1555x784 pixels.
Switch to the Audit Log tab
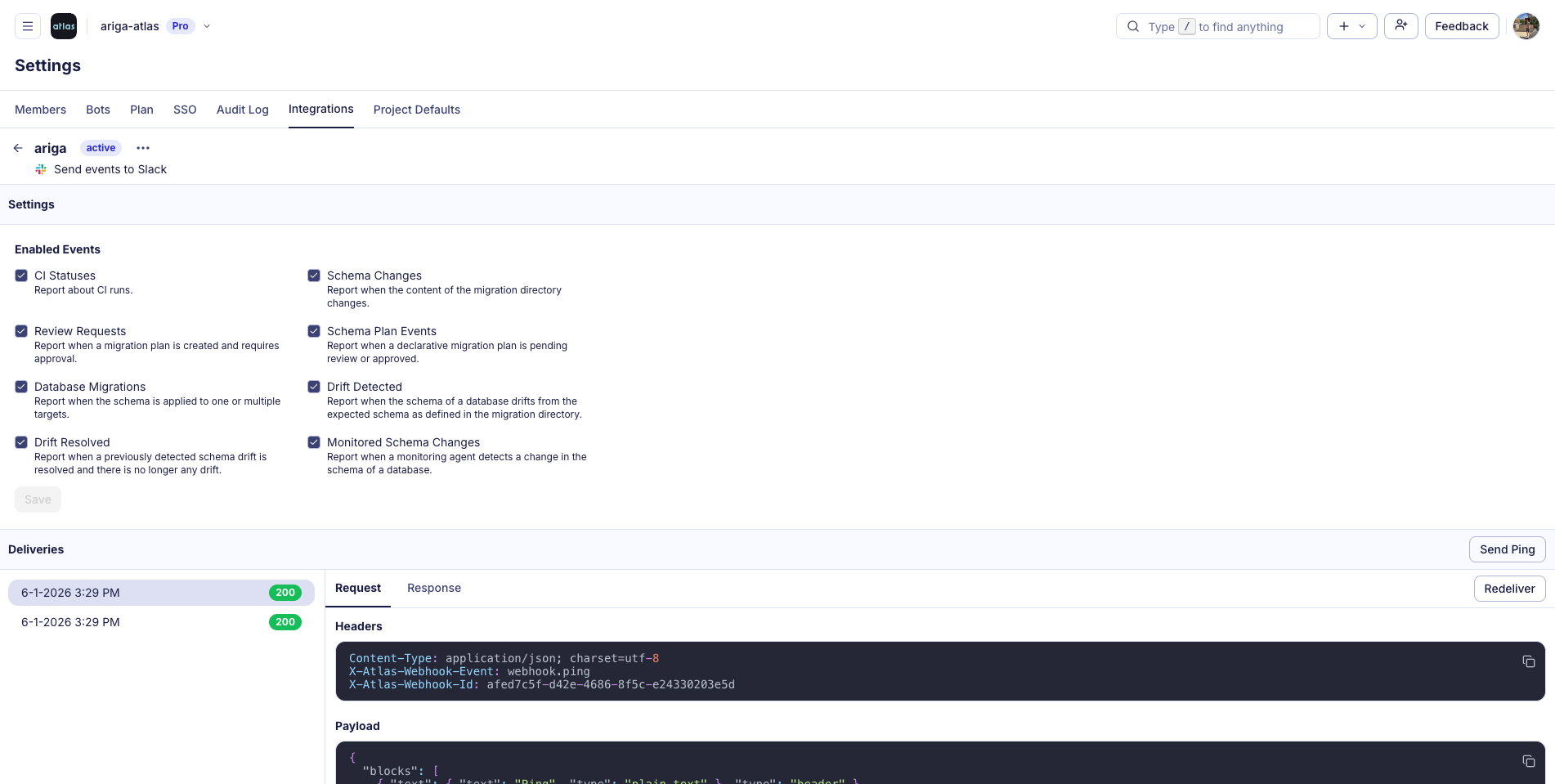coord(242,110)
